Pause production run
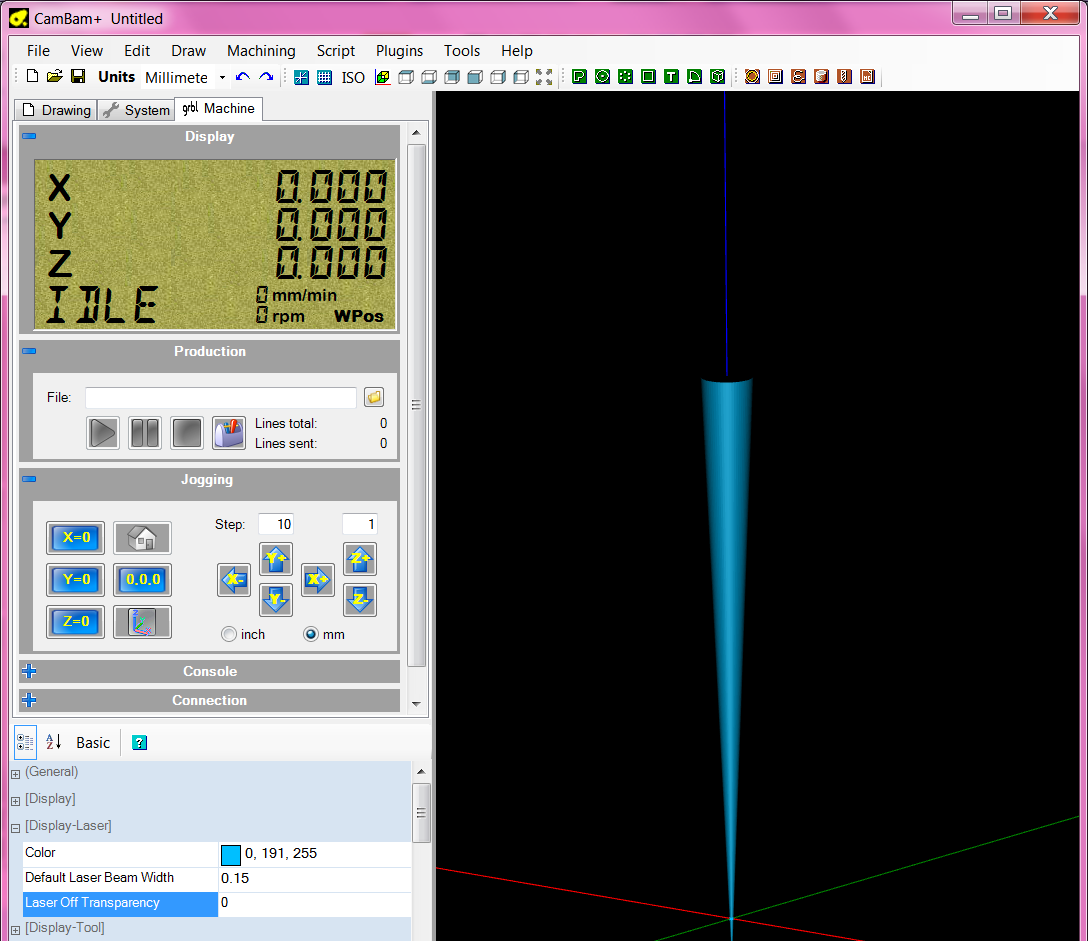The image size is (1088, 941). tap(145, 433)
